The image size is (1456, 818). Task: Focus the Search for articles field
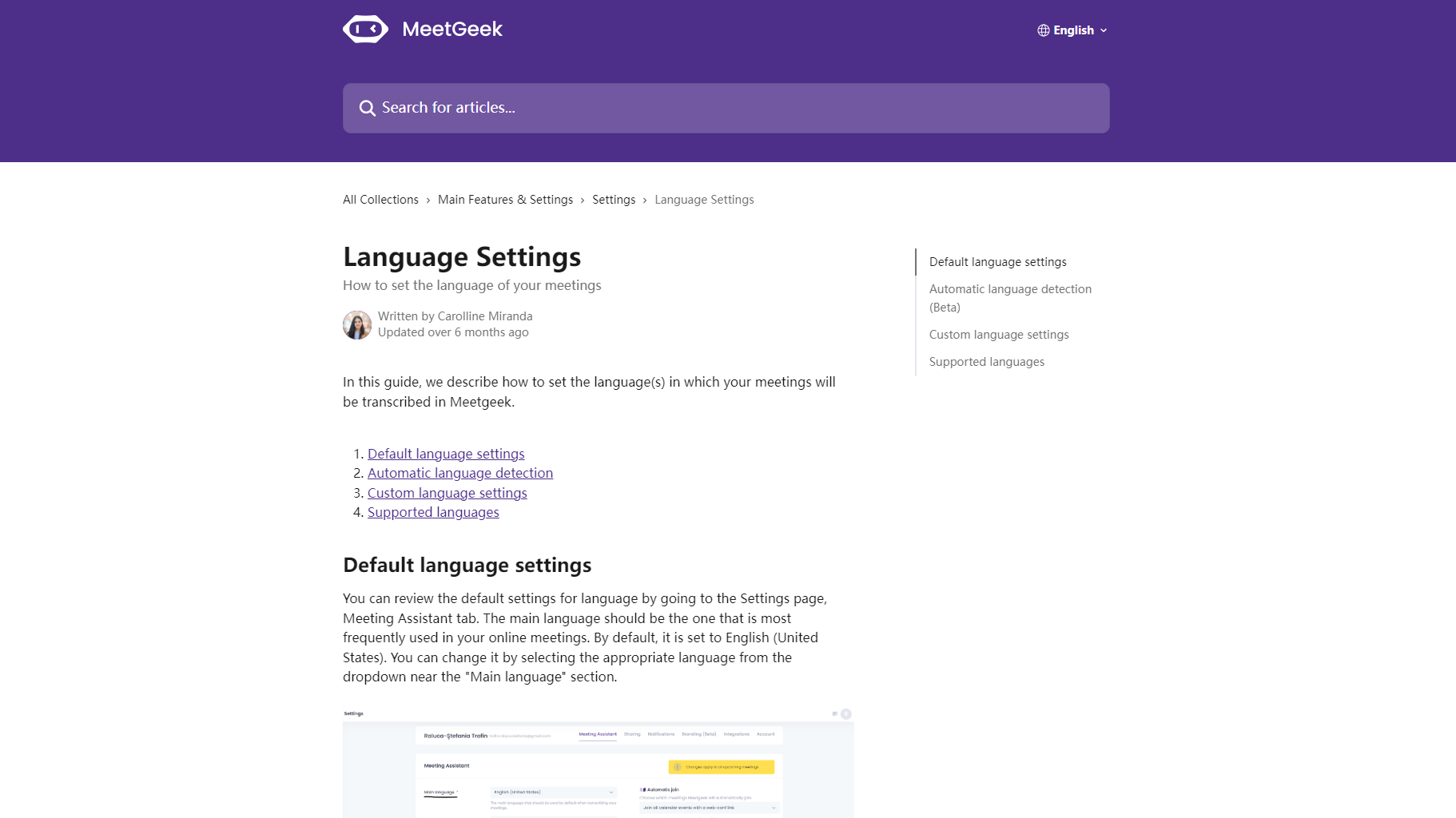[726, 108]
